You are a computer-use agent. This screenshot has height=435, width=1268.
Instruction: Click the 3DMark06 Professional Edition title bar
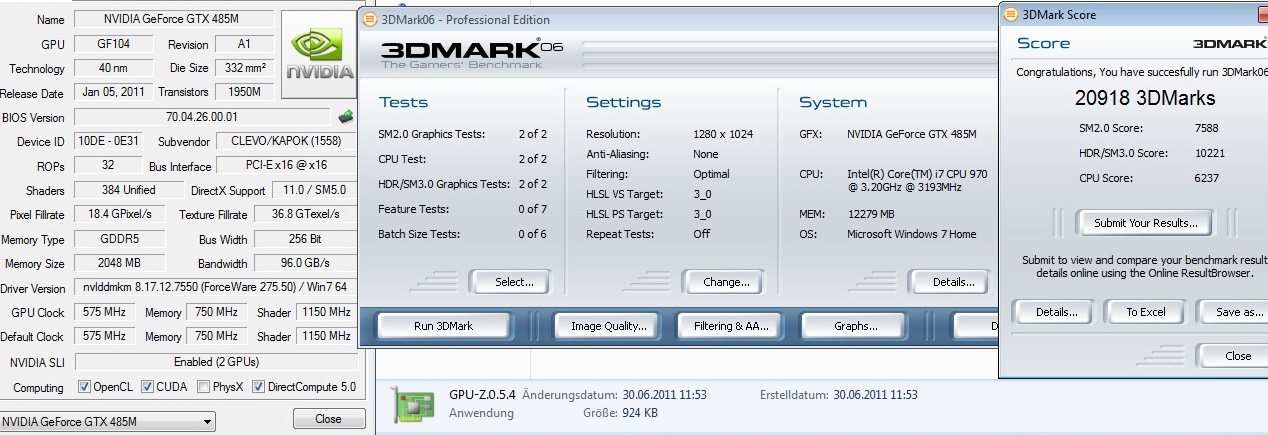click(x=680, y=19)
